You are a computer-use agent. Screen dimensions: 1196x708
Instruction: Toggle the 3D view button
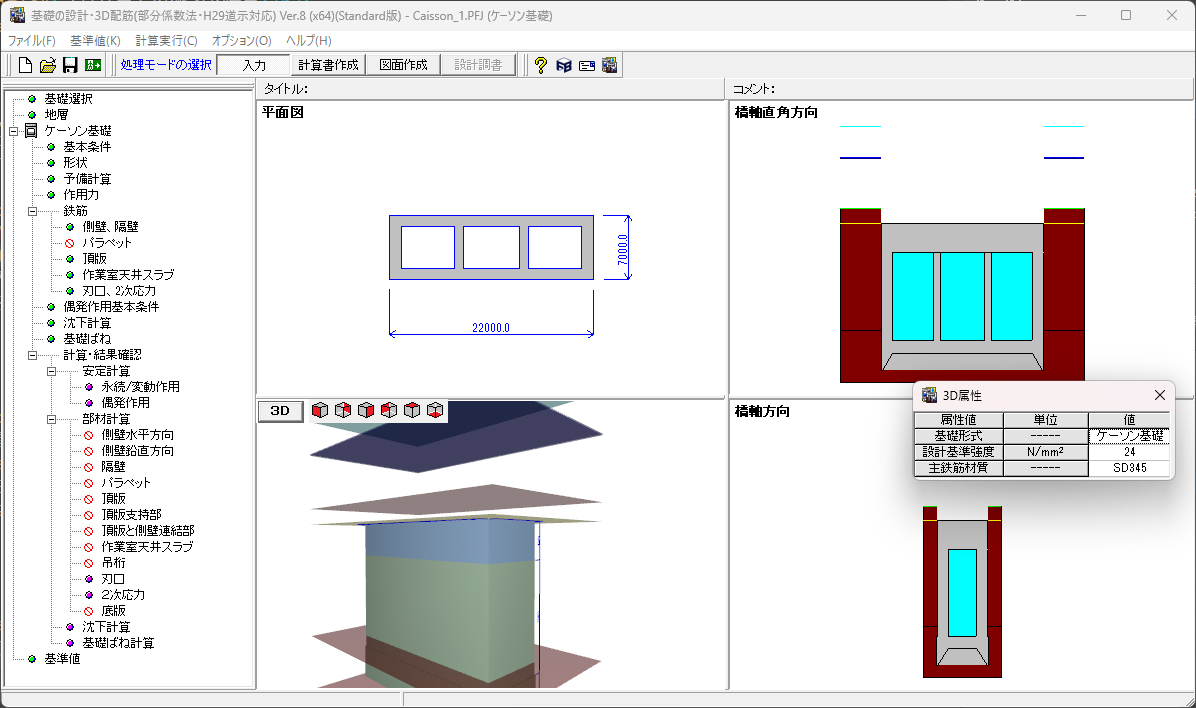280,411
